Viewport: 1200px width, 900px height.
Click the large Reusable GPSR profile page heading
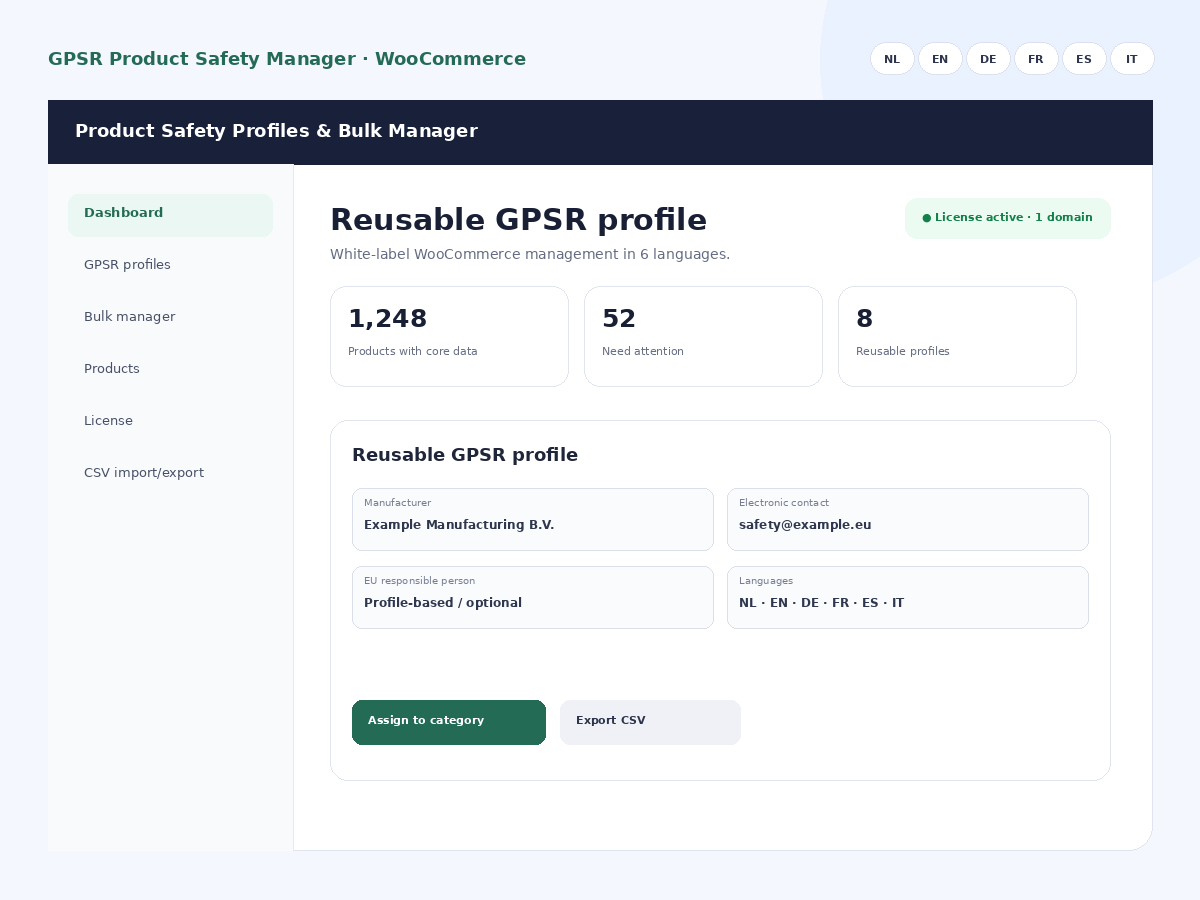coord(518,220)
